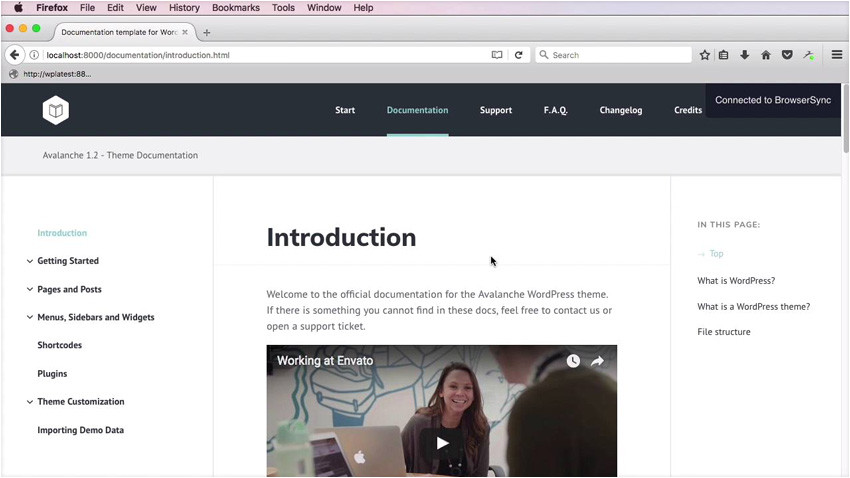The image size is (850, 478).
Task: Click Avalanche 1.2 - Theme Documentation text
Action: click(120, 155)
